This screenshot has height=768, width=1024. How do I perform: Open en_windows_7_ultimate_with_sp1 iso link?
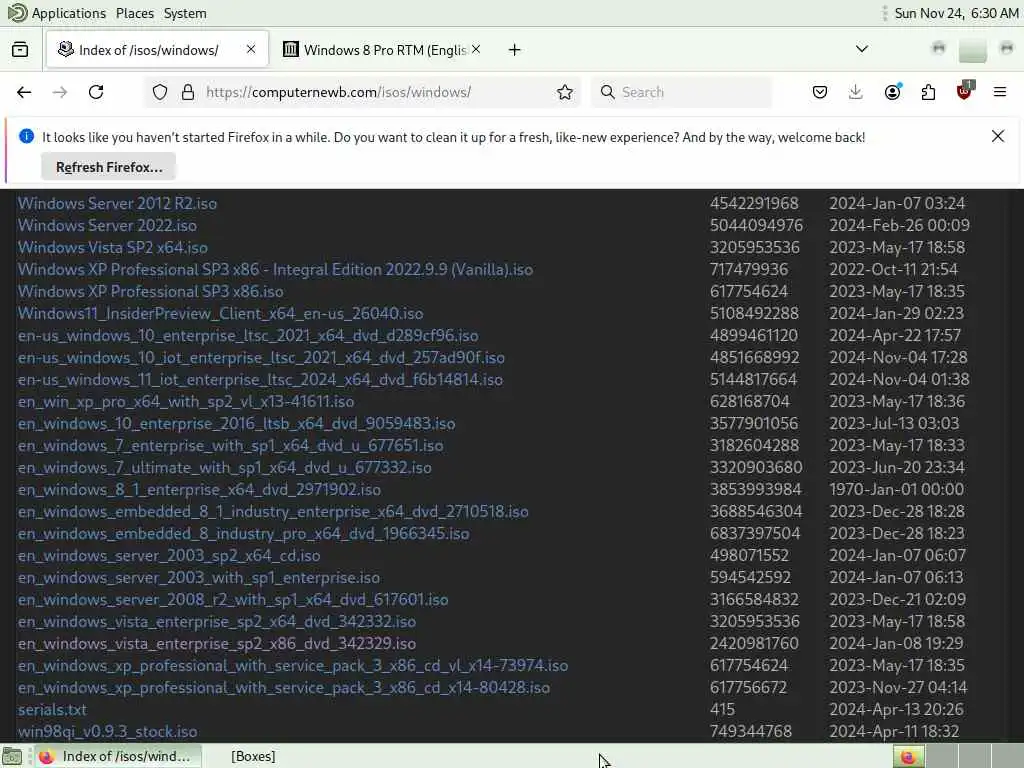click(x=224, y=468)
